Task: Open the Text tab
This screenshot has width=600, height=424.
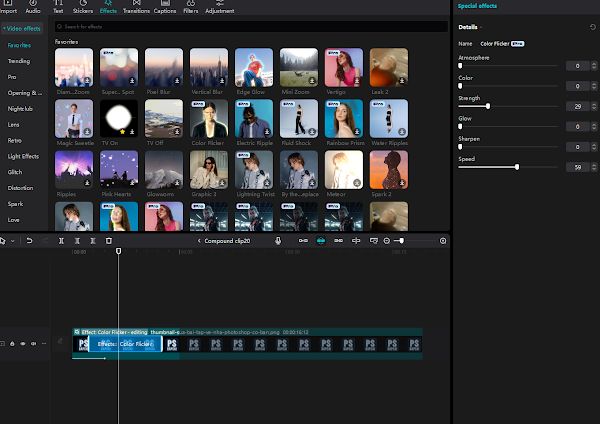Action: pyautogui.click(x=58, y=7)
